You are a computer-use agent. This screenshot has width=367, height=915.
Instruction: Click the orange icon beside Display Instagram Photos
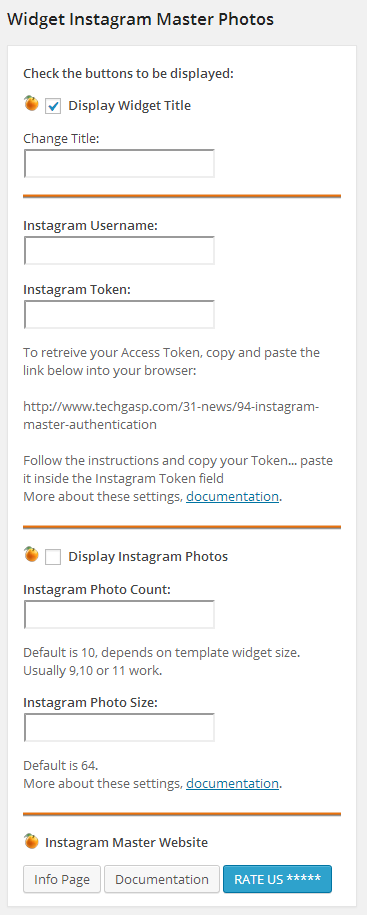coord(32,554)
